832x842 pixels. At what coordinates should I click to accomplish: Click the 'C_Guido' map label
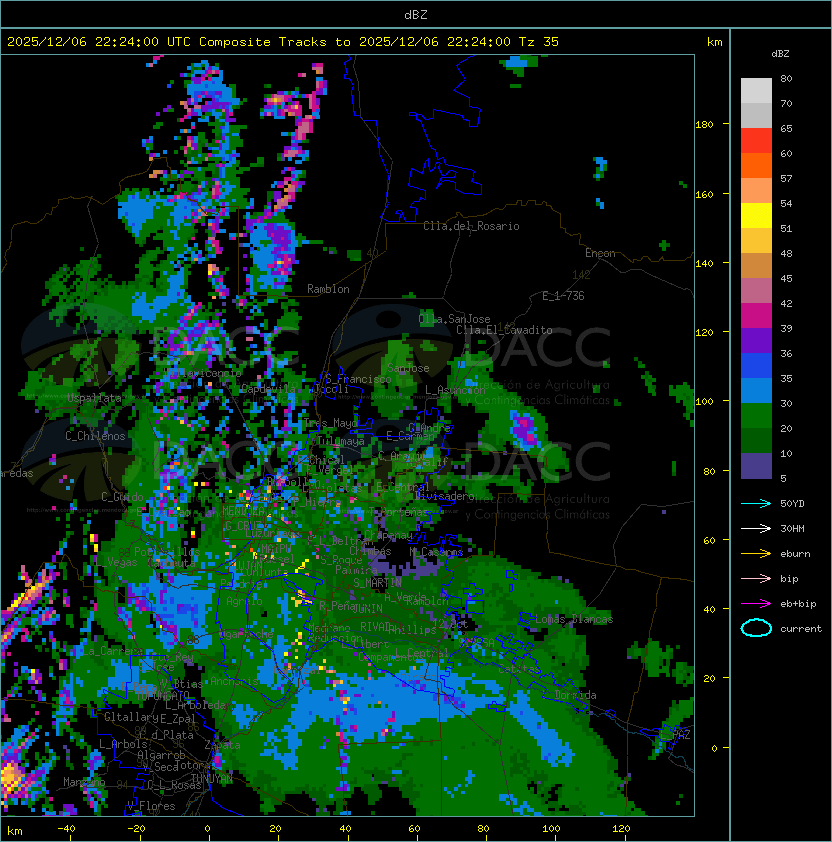(122, 497)
